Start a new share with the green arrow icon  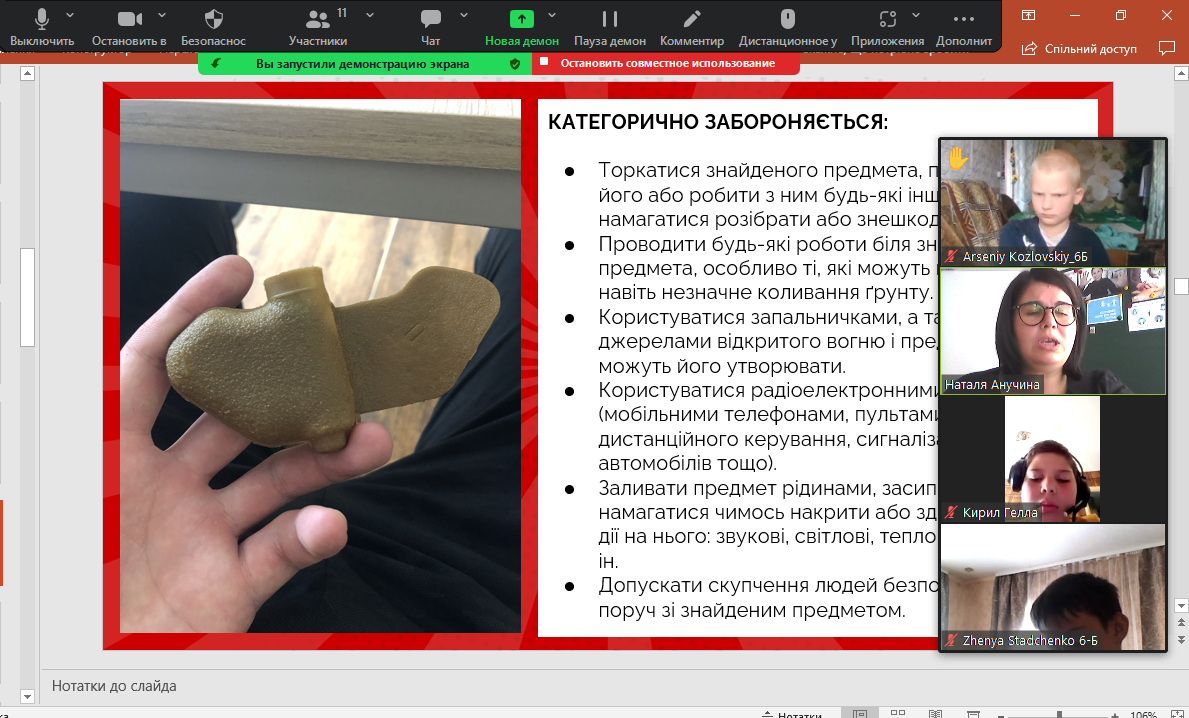522,19
